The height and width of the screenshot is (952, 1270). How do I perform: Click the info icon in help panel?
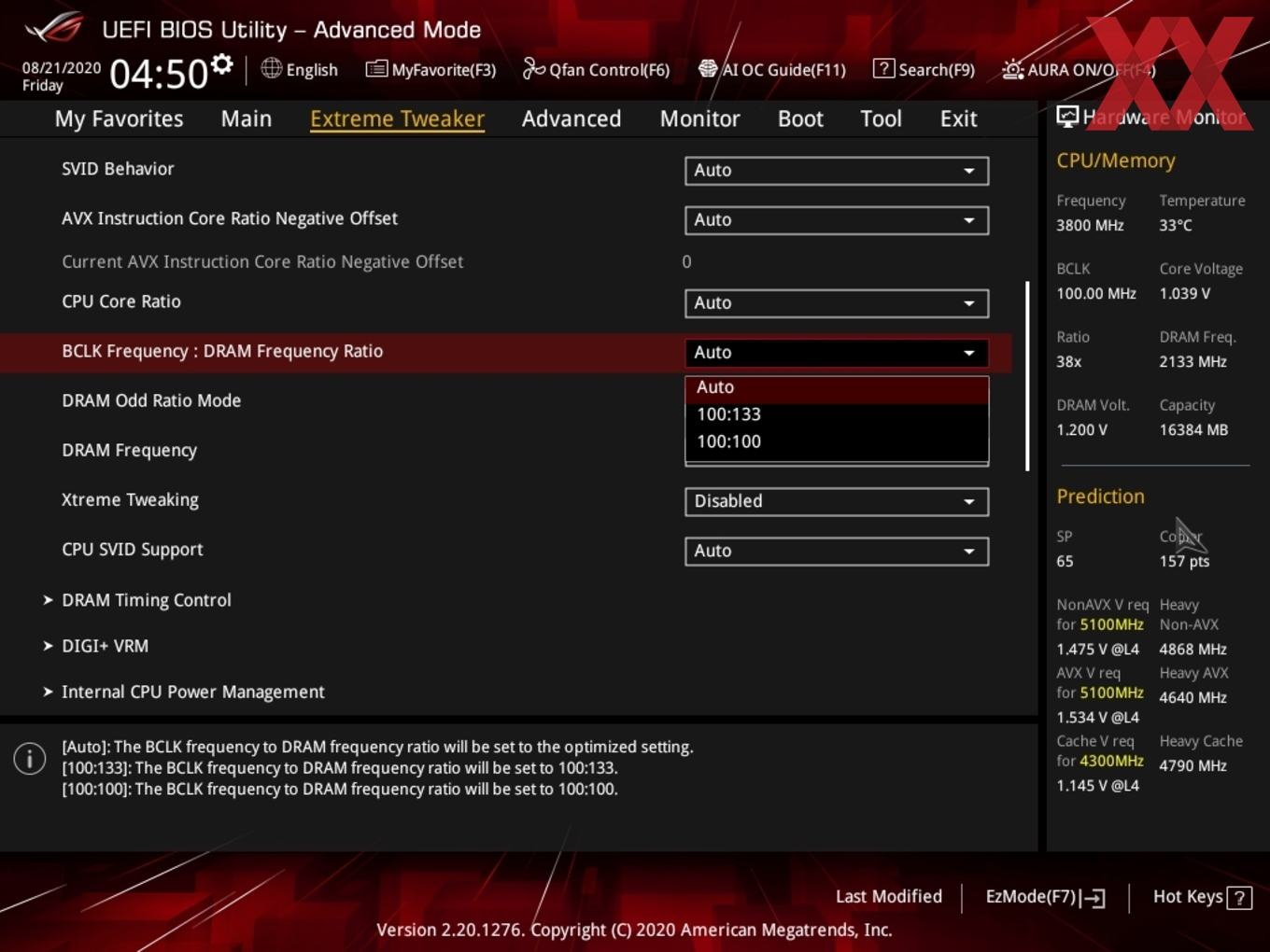tap(30, 759)
